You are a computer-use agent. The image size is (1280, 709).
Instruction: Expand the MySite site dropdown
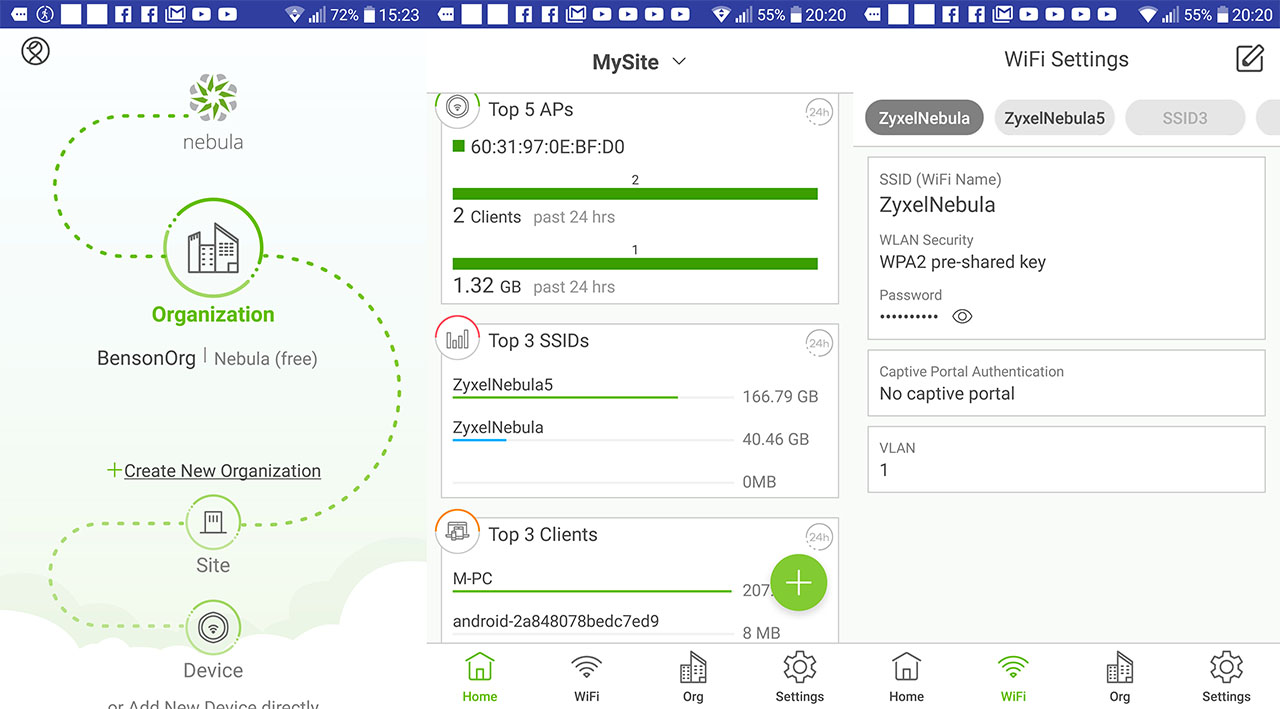tap(640, 62)
